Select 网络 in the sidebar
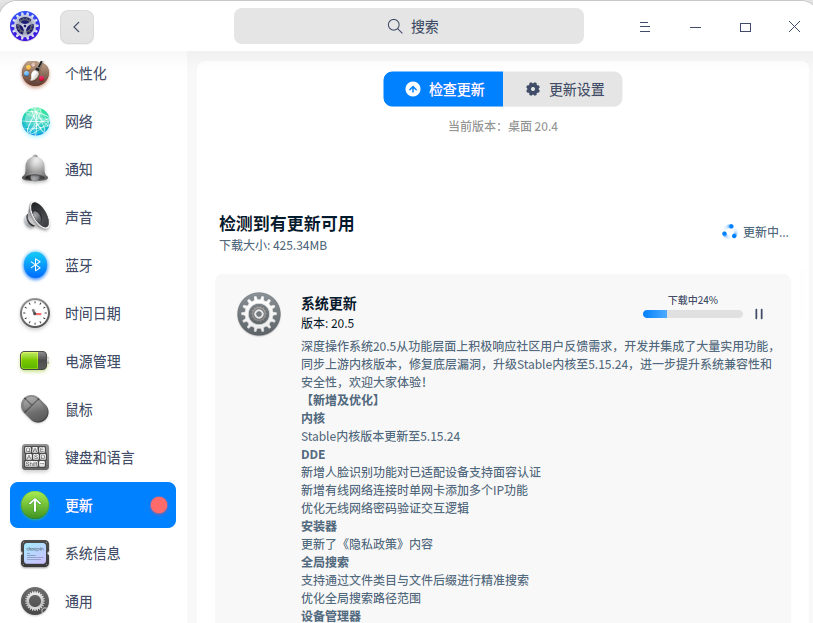The height and width of the screenshot is (623, 813). (93, 121)
